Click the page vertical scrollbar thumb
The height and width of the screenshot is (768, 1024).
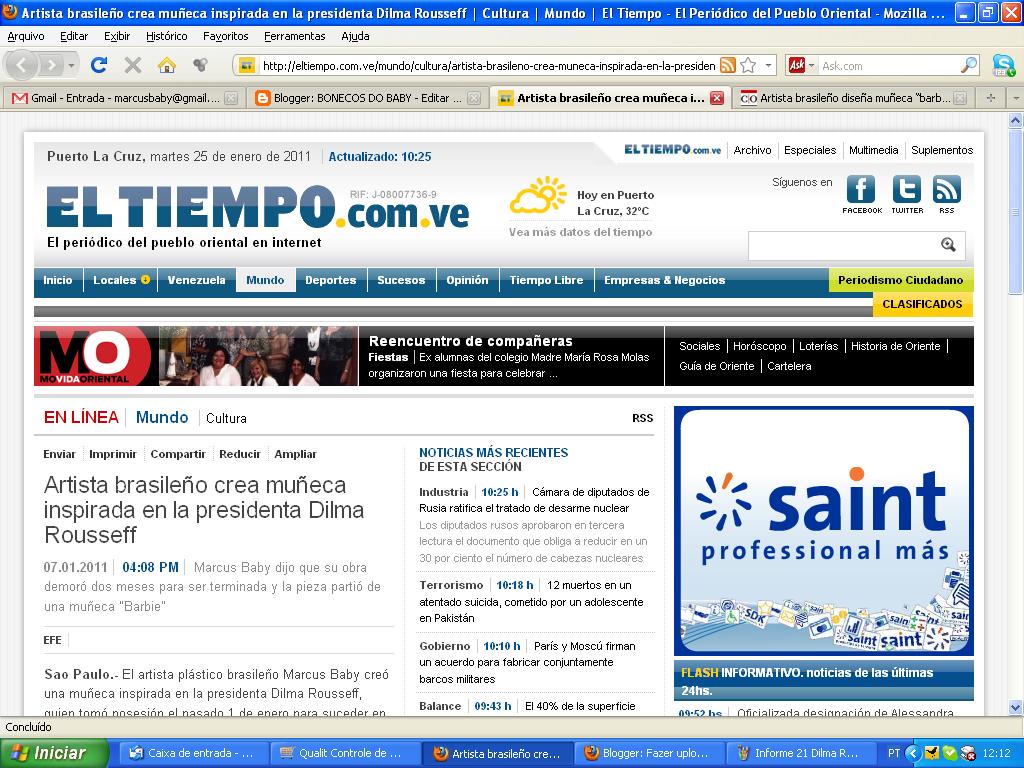(x=1015, y=210)
